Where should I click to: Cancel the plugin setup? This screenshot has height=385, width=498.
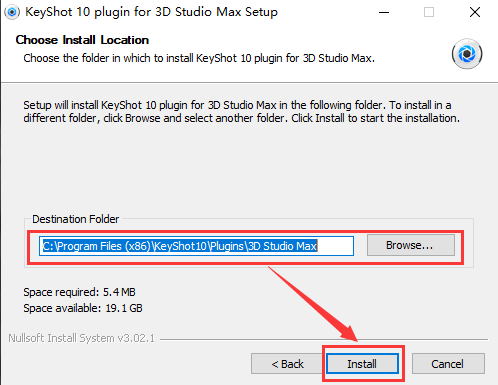pyautogui.click(x=448, y=364)
